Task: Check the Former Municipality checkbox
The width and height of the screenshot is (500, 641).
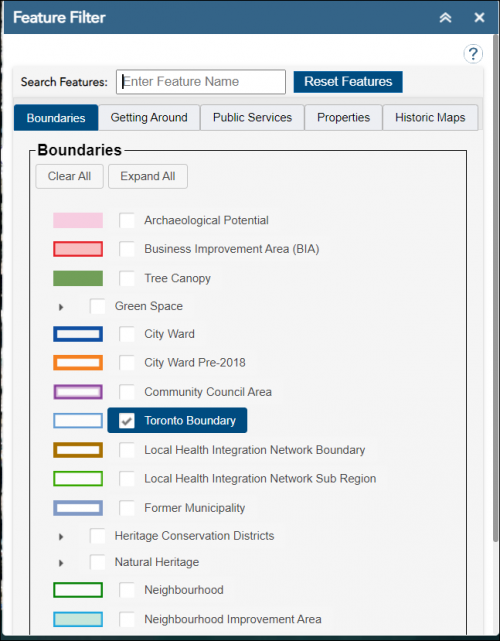Action: pos(127,508)
